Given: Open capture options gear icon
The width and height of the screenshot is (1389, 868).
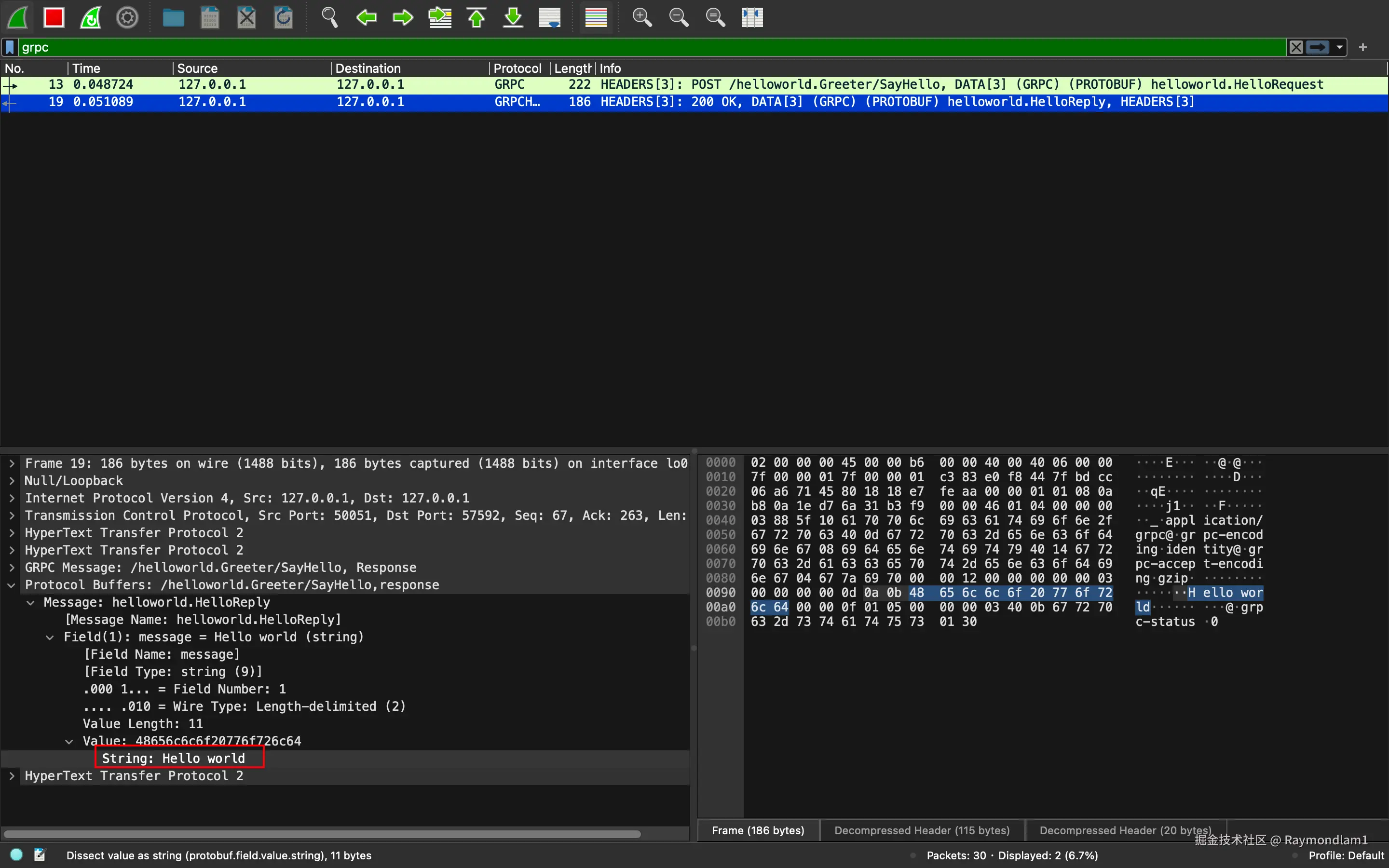Looking at the screenshot, I should (x=127, y=17).
